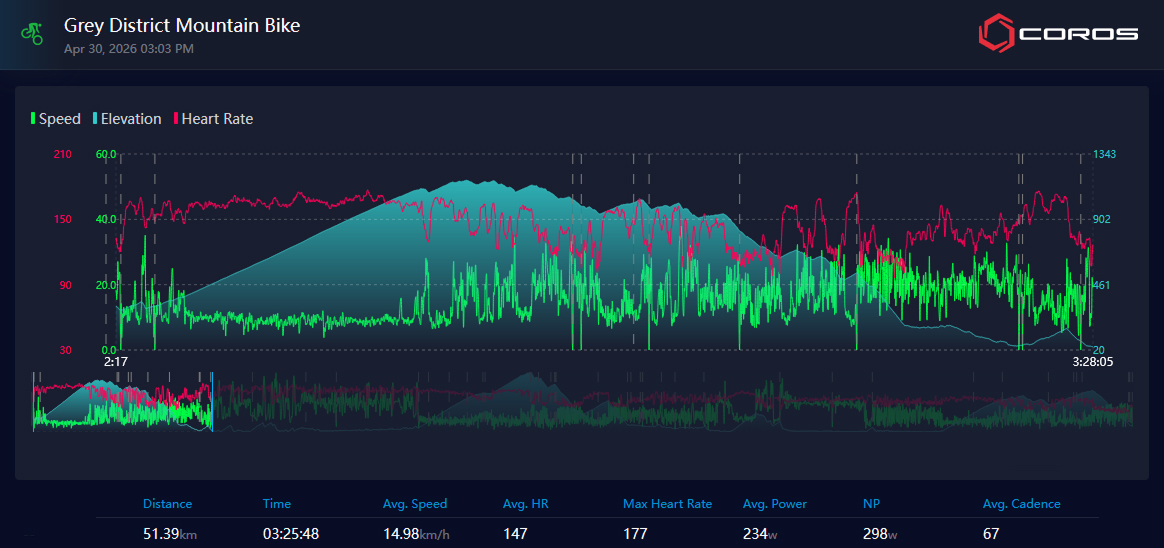Click the 90 heart rate axis label
This screenshot has height=548, width=1164.
(65, 284)
